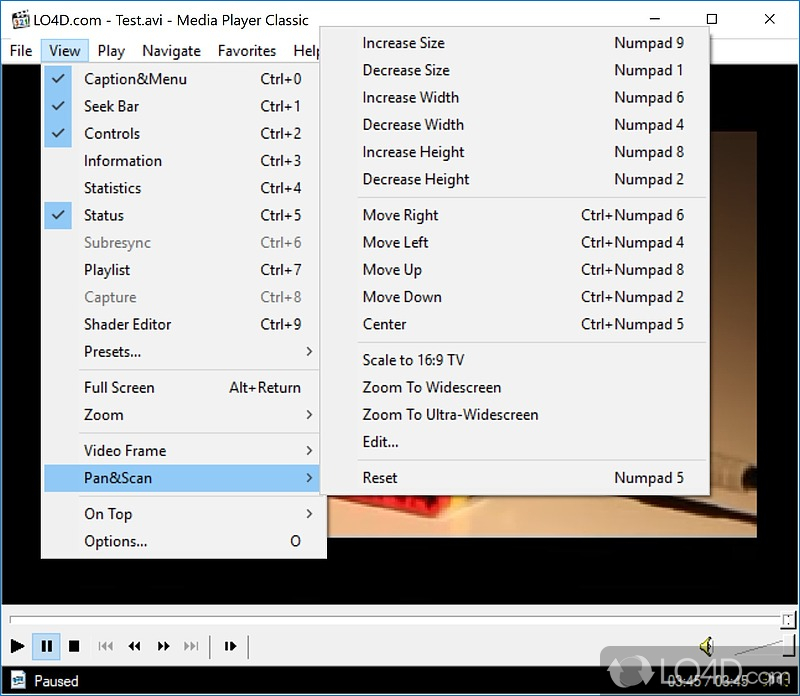The width and height of the screenshot is (800, 696).
Task: Click the rewind (decrease speed) icon
Action: pyautogui.click(x=134, y=646)
